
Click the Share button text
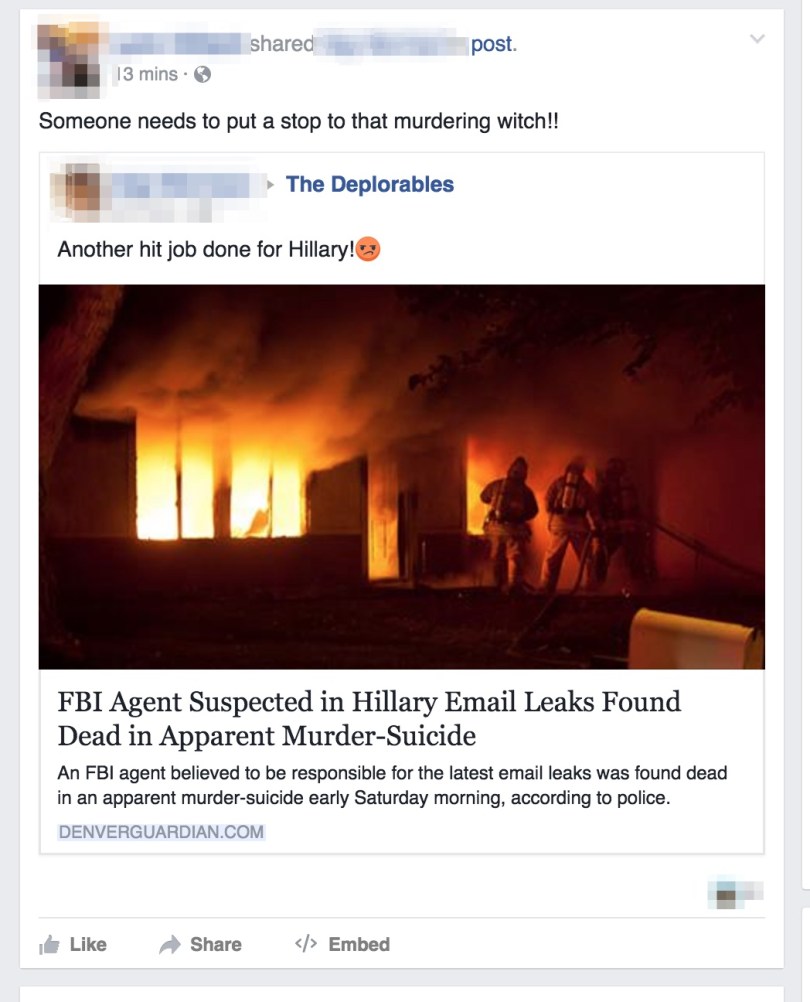click(x=216, y=944)
